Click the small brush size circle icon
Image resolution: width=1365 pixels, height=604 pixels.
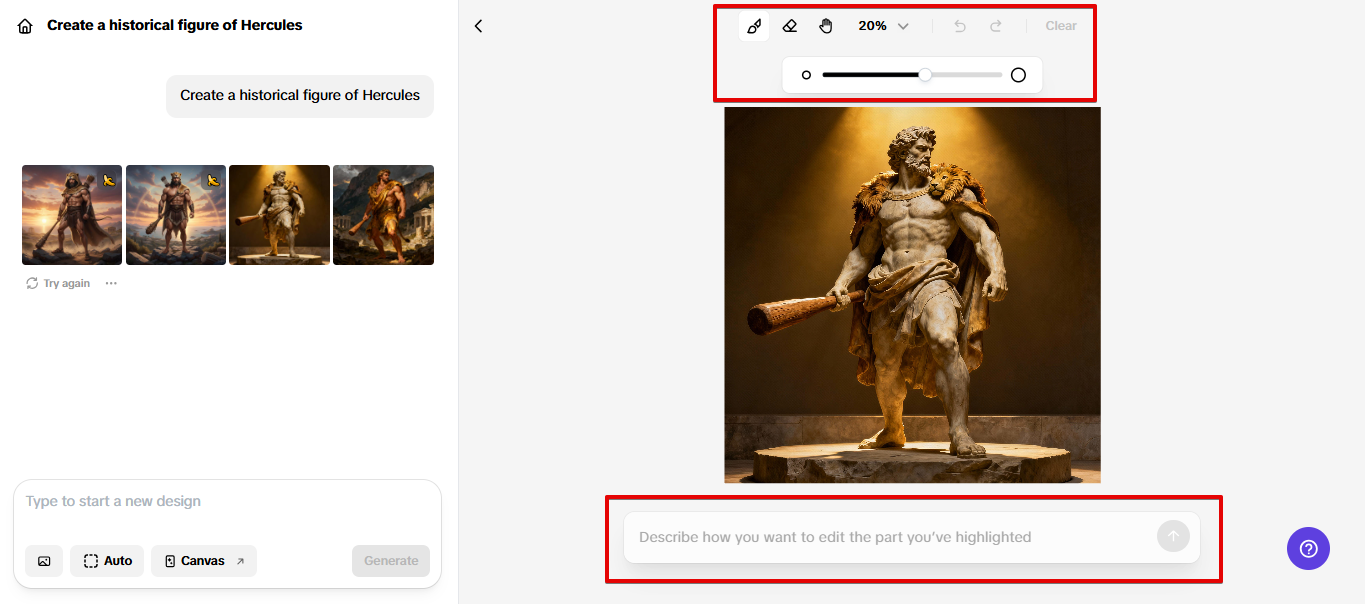(x=806, y=75)
